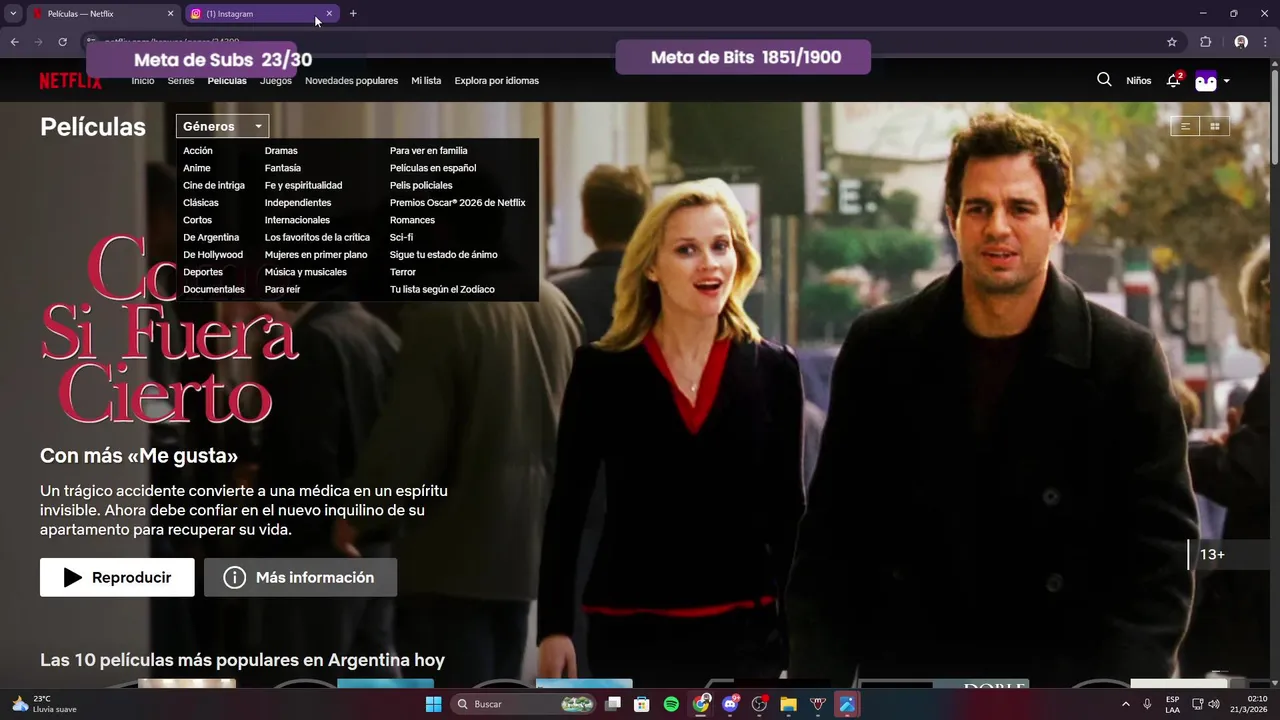Select Para reír genre
This screenshot has height=720, width=1280.
pos(282,289)
